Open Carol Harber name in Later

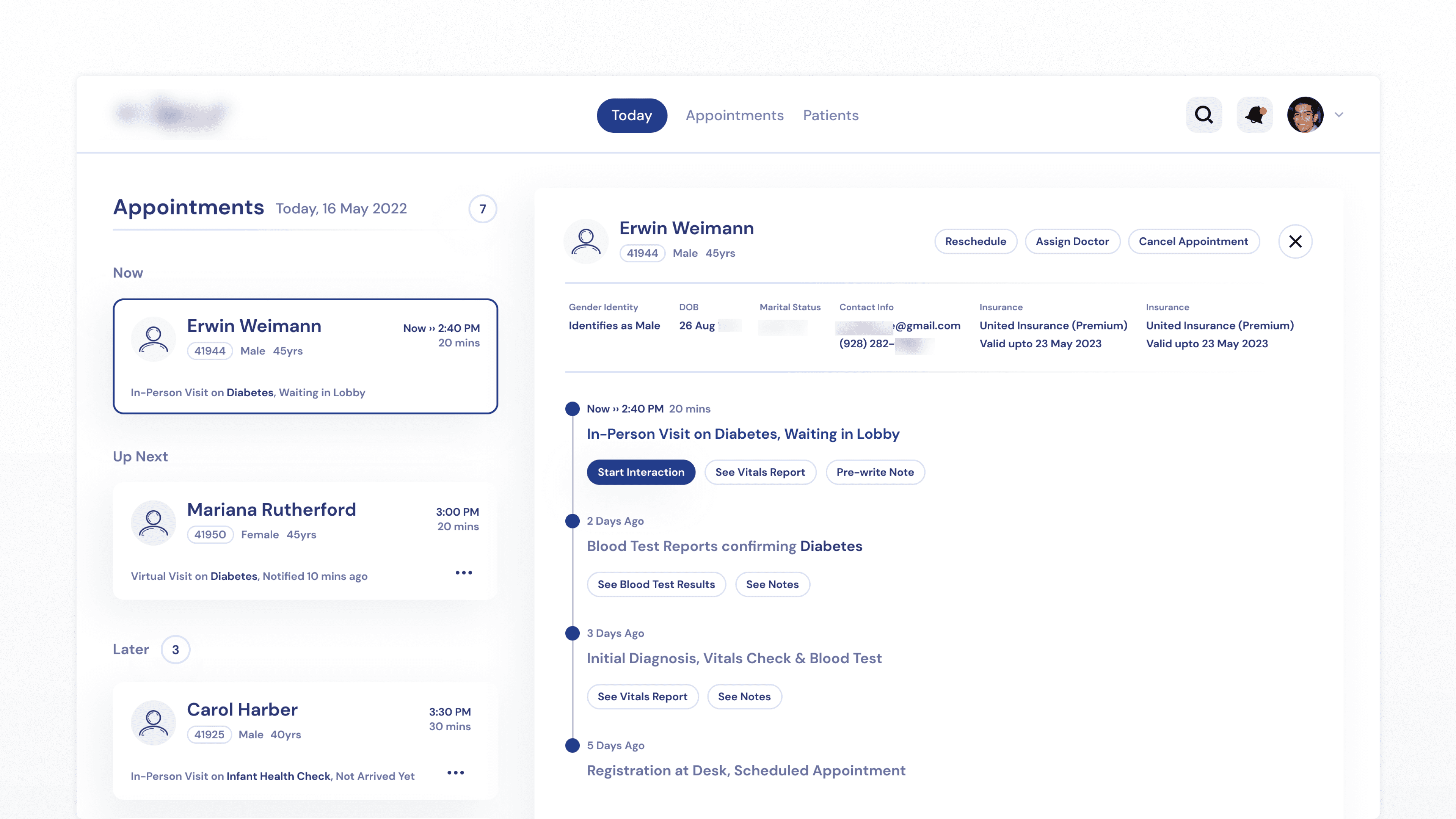pyautogui.click(x=242, y=709)
